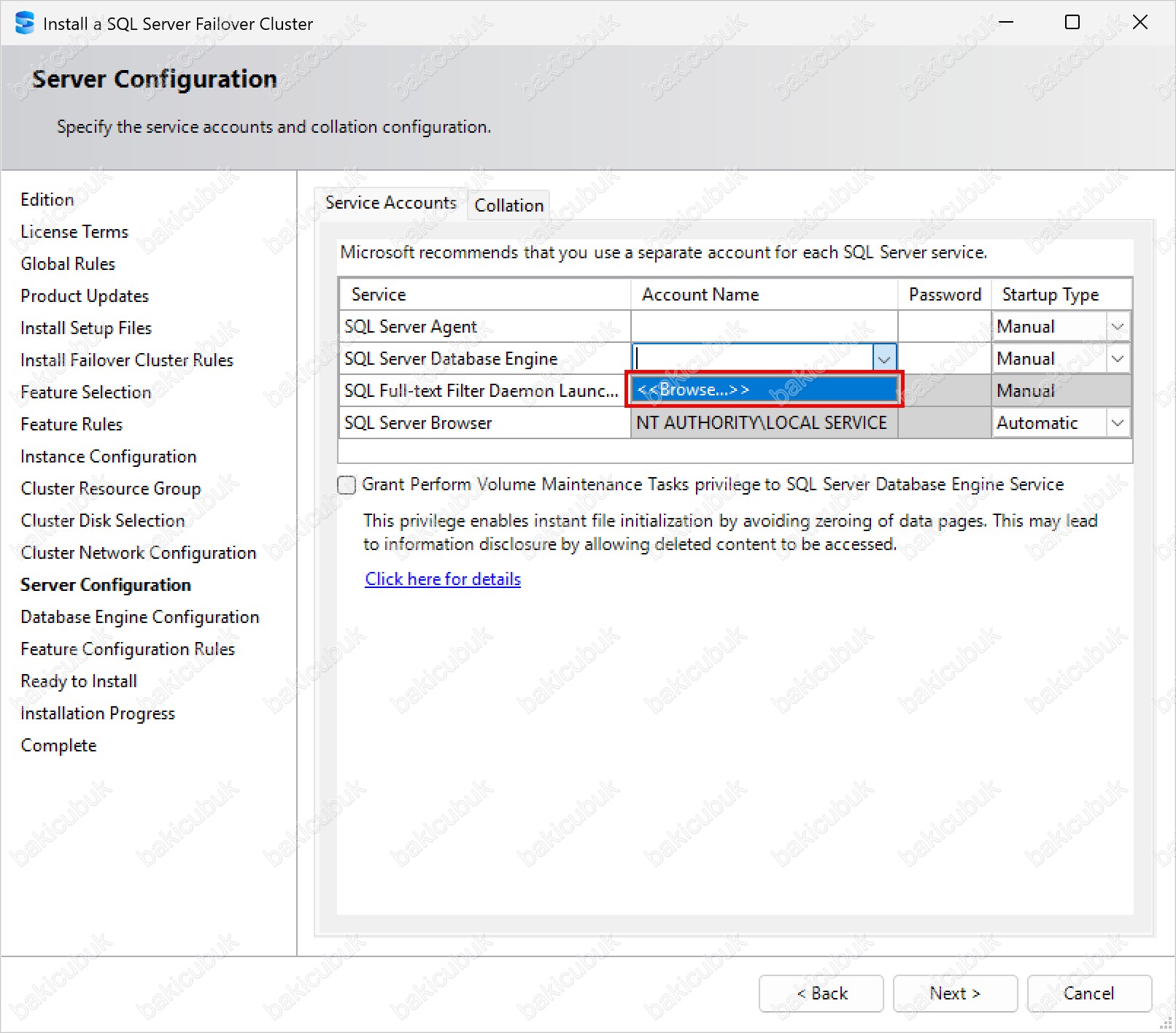Open the Click here for details link
The height and width of the screenshot is (1033, 1176).
click(443, 579)
